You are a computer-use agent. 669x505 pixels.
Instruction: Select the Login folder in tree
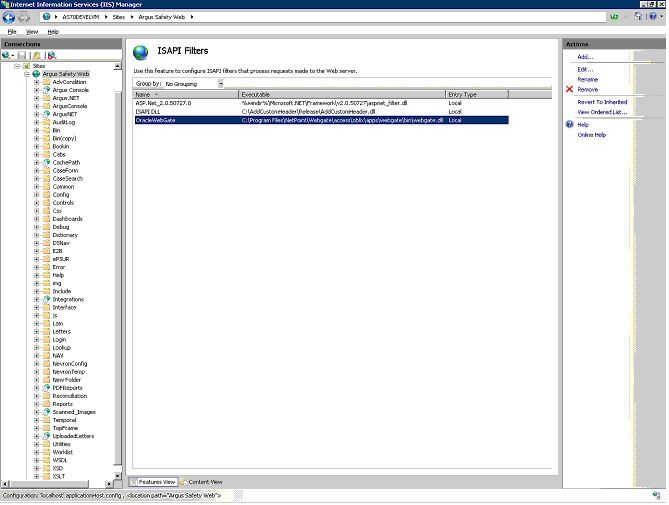coord(59,340)
